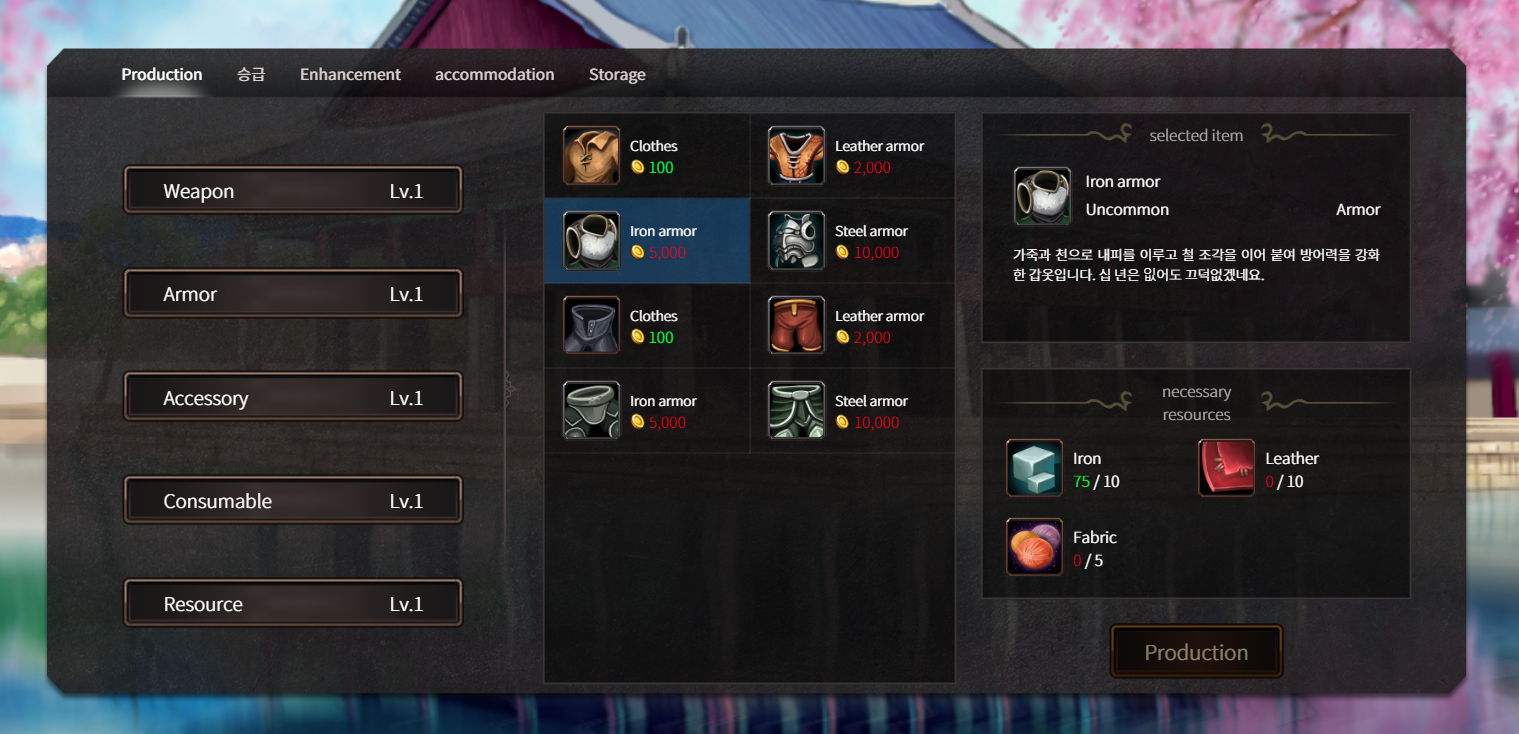Pick the red Leather armor pants icon
1519x734 pixels.
(x=796, y=325)
